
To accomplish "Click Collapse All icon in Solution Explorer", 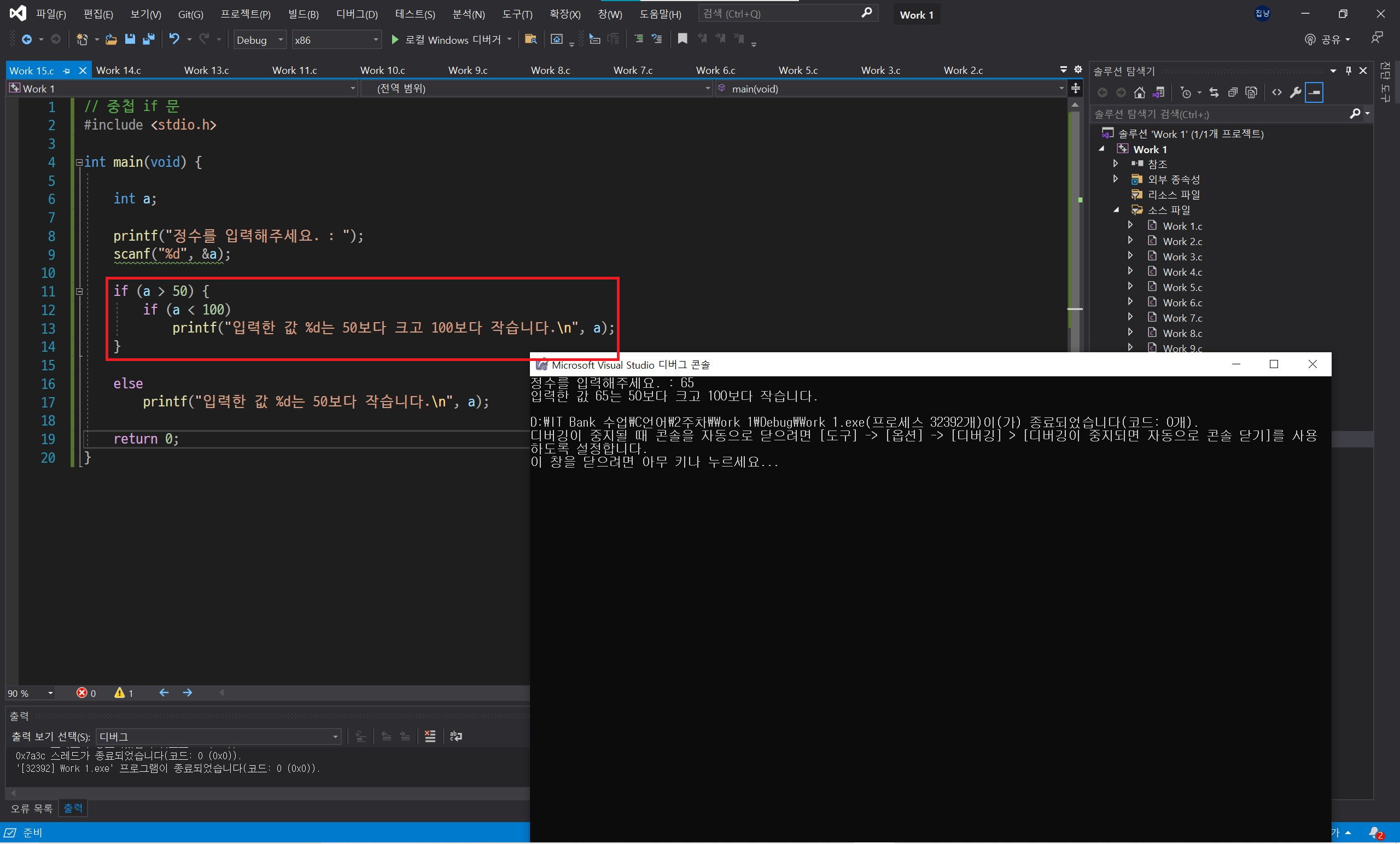I will click(x=1233, y=92).
